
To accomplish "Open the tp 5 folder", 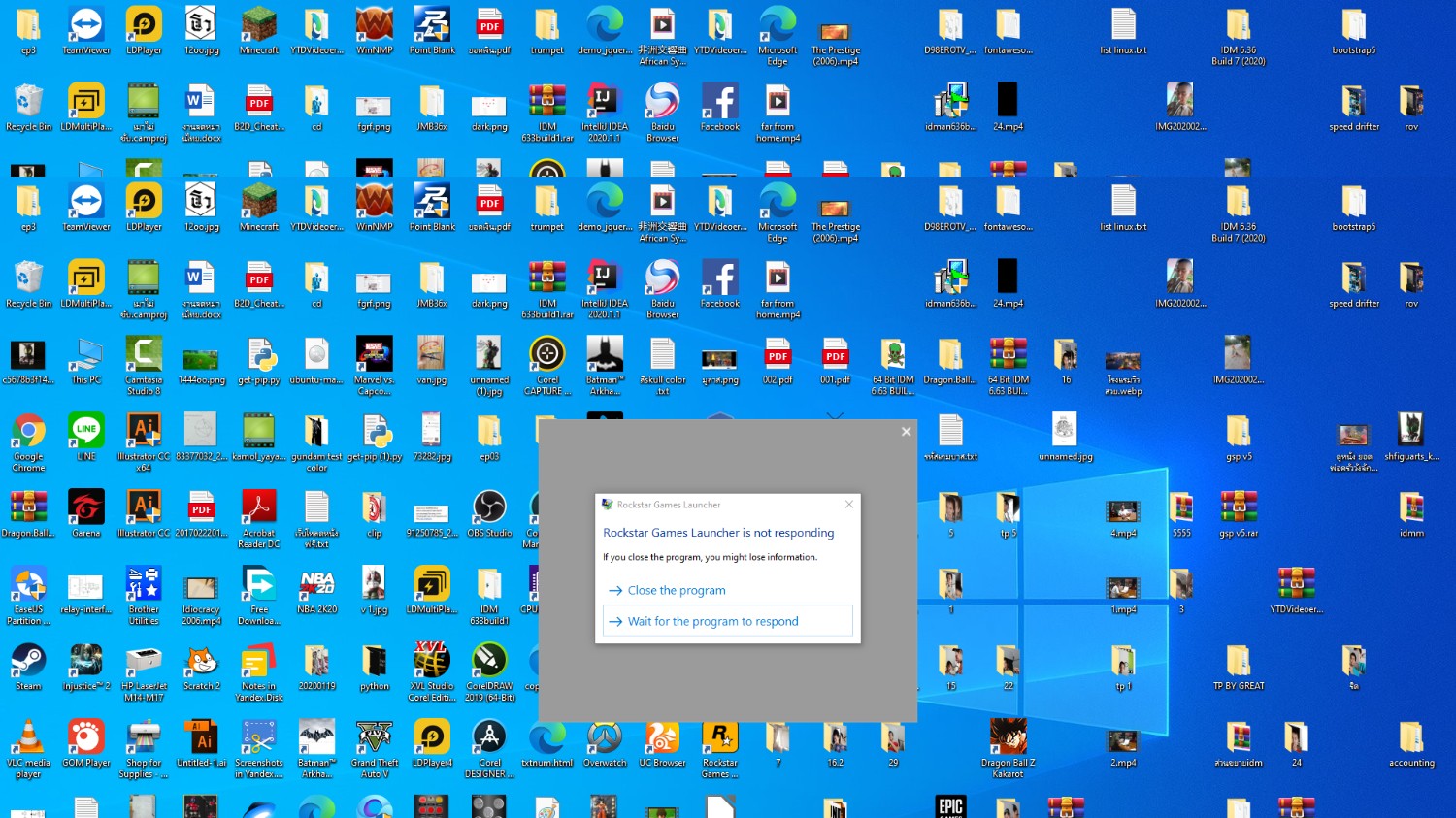I will pyautogui.click(x=1008, y=514).
